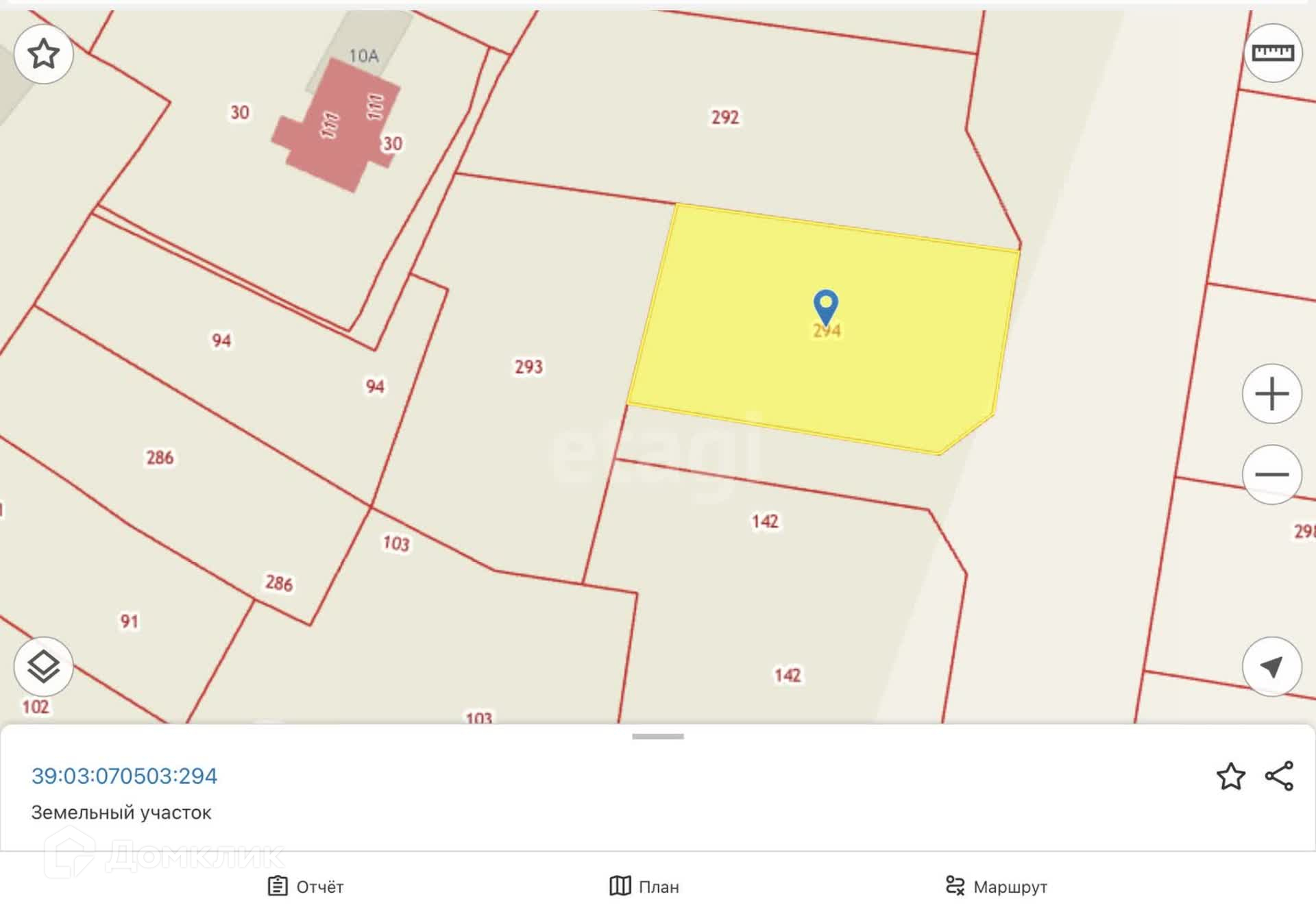Center map on my location arrow

coord(1271,667)
